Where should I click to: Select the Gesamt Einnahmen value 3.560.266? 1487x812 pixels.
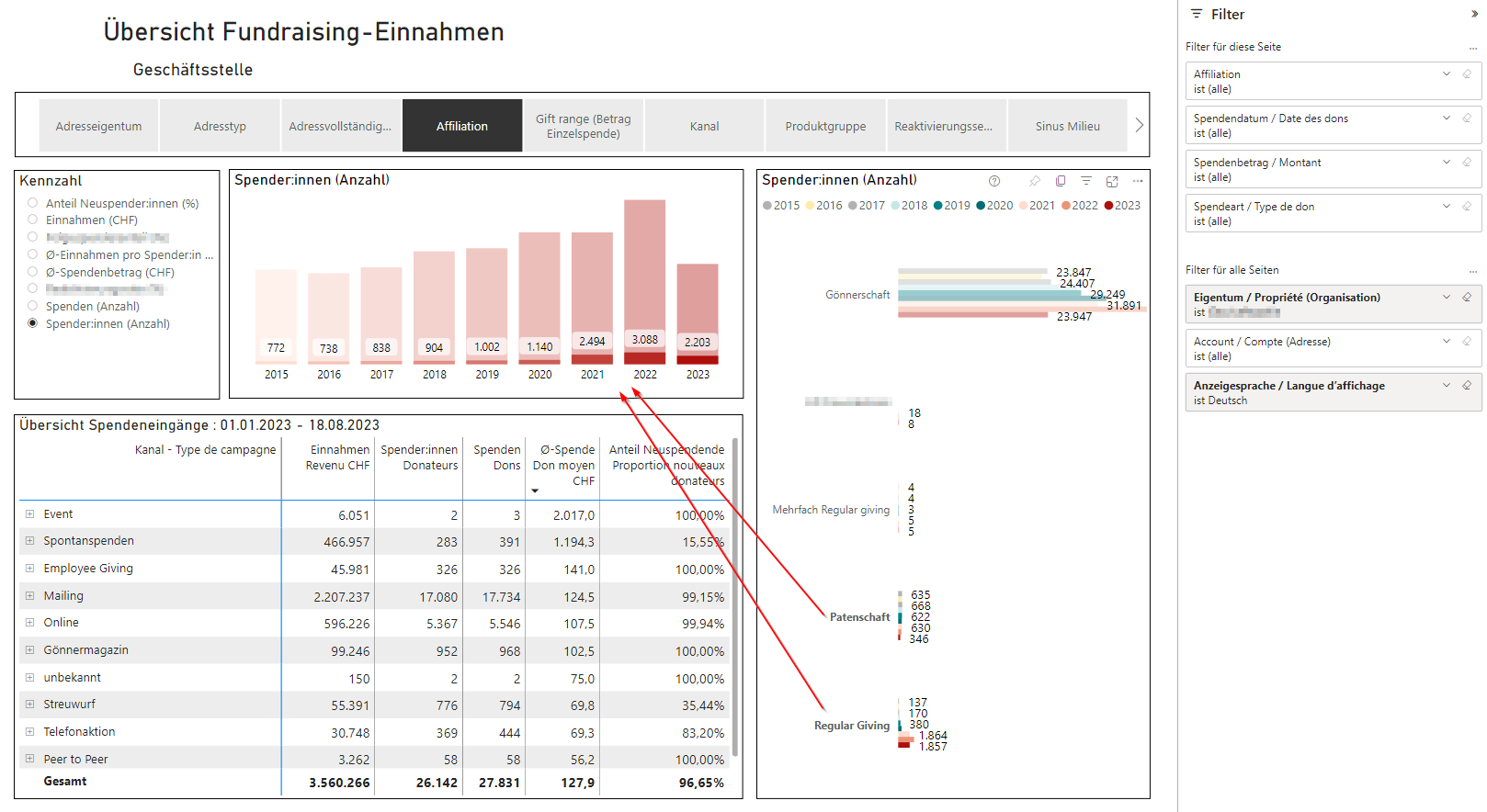coord(339,783)
